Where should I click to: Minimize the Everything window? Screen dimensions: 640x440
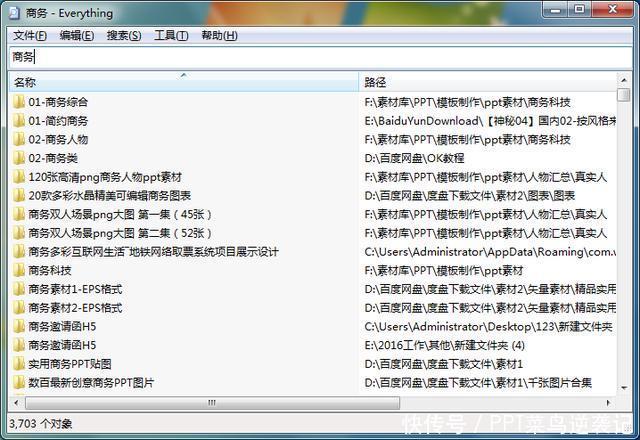click(556, 9)
